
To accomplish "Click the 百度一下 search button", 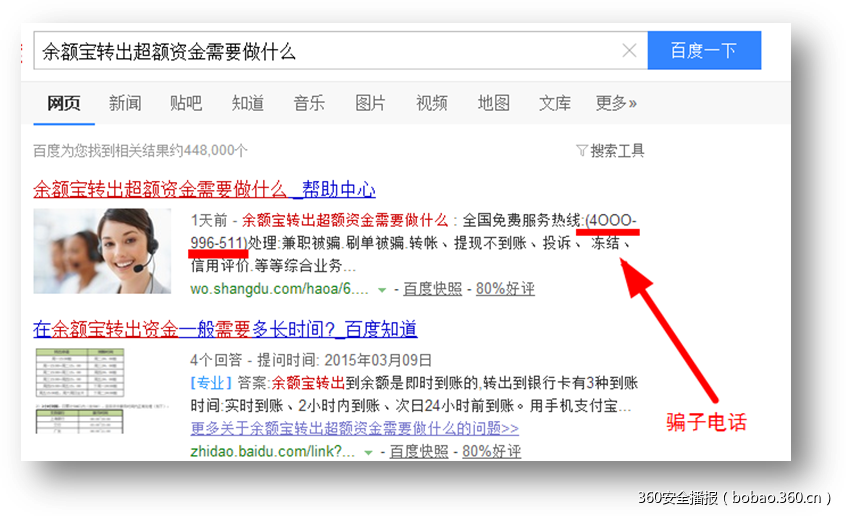I will click(704, 50).
